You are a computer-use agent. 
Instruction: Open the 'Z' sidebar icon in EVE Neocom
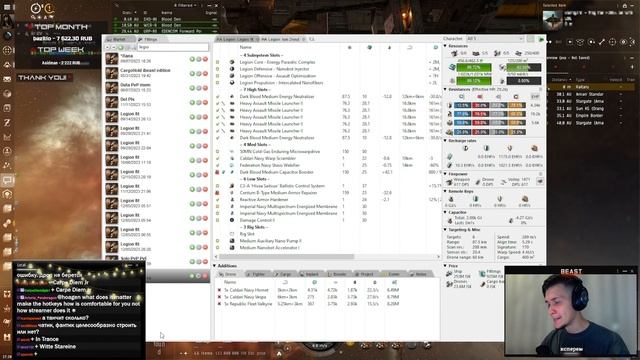tap(7, 122)
